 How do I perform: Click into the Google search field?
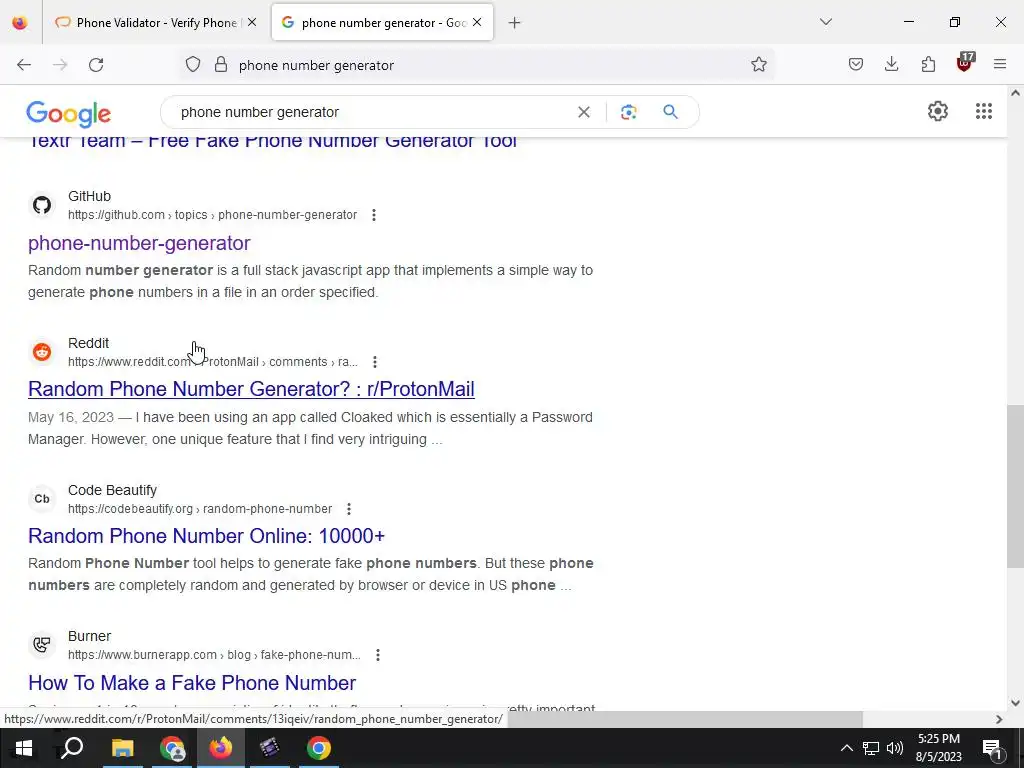click(372, 112)
